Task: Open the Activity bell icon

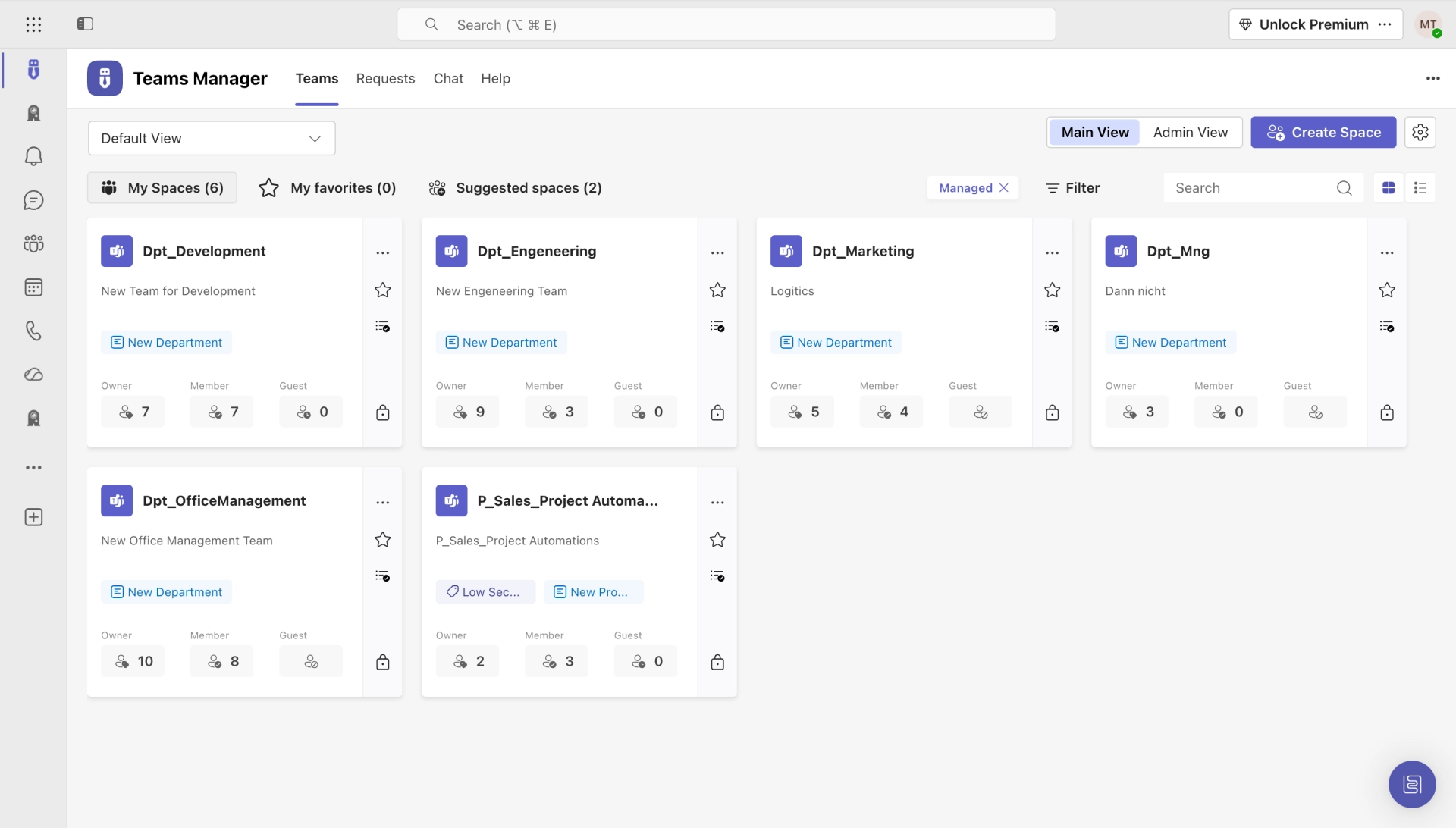Action: (x=33, y=156)
